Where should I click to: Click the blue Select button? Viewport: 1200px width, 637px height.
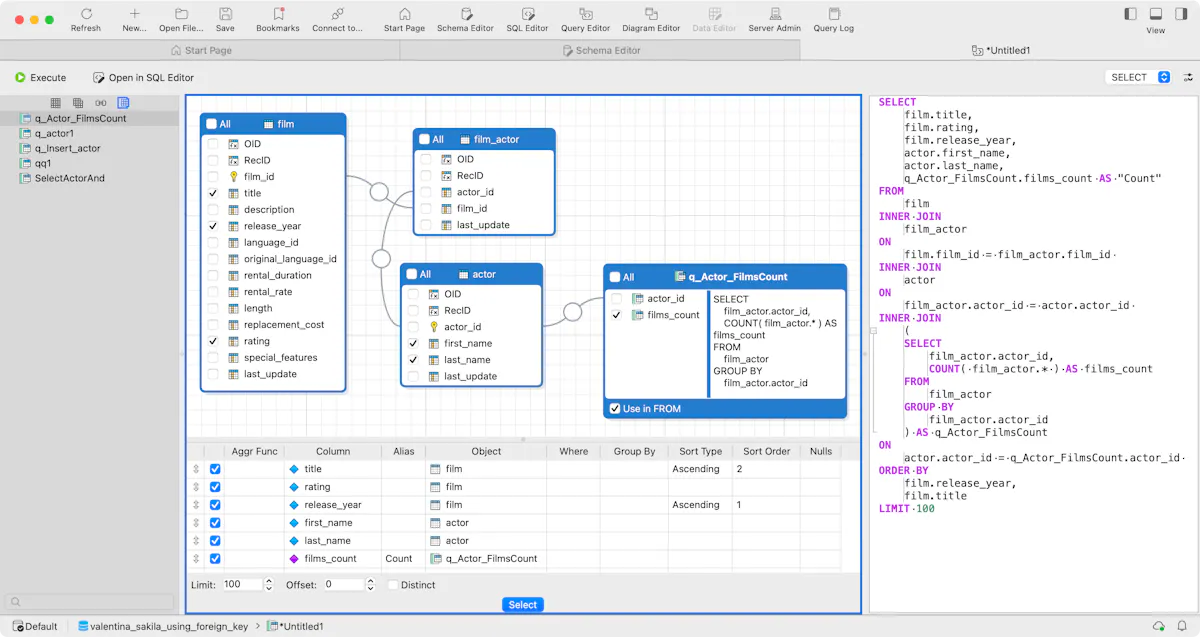click(x=523, y=605)
